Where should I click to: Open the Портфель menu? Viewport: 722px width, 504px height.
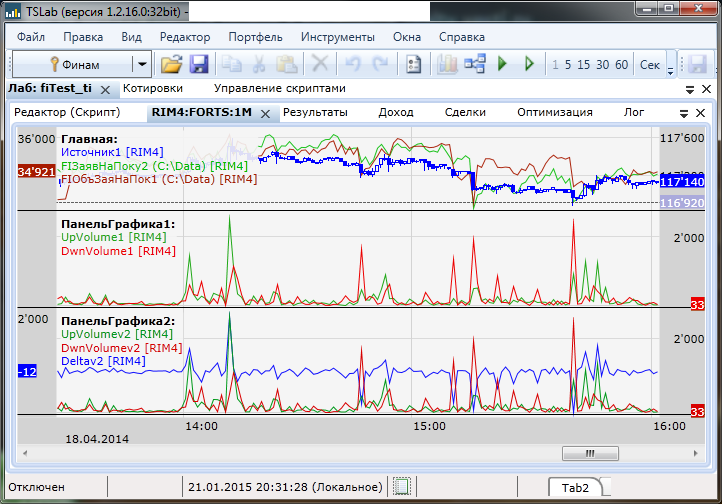click(x=254, y=37)
